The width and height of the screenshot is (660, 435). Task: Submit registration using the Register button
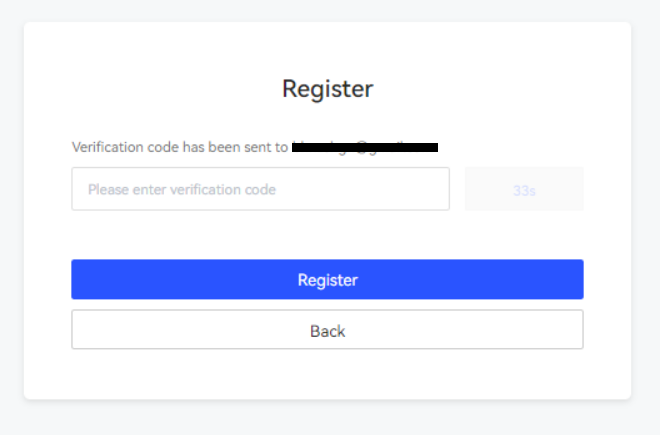point(327,280)
